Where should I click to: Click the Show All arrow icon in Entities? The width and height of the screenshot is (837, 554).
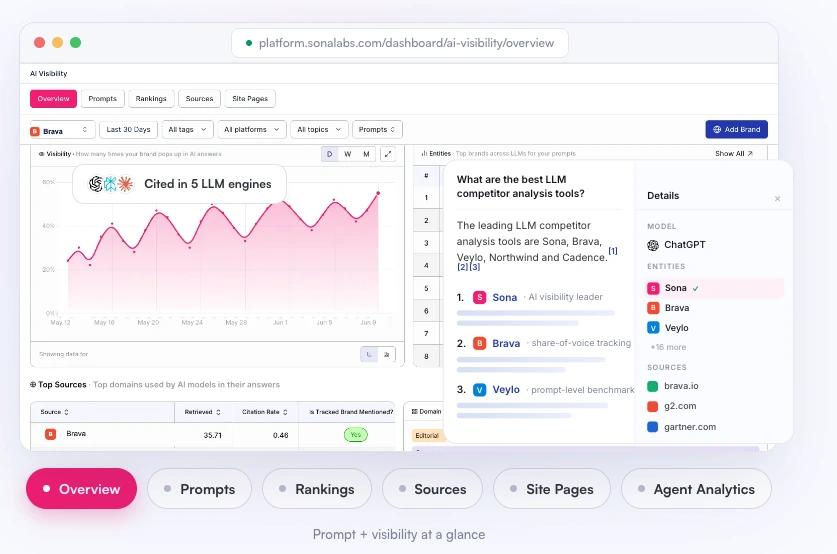coord(750,154)
